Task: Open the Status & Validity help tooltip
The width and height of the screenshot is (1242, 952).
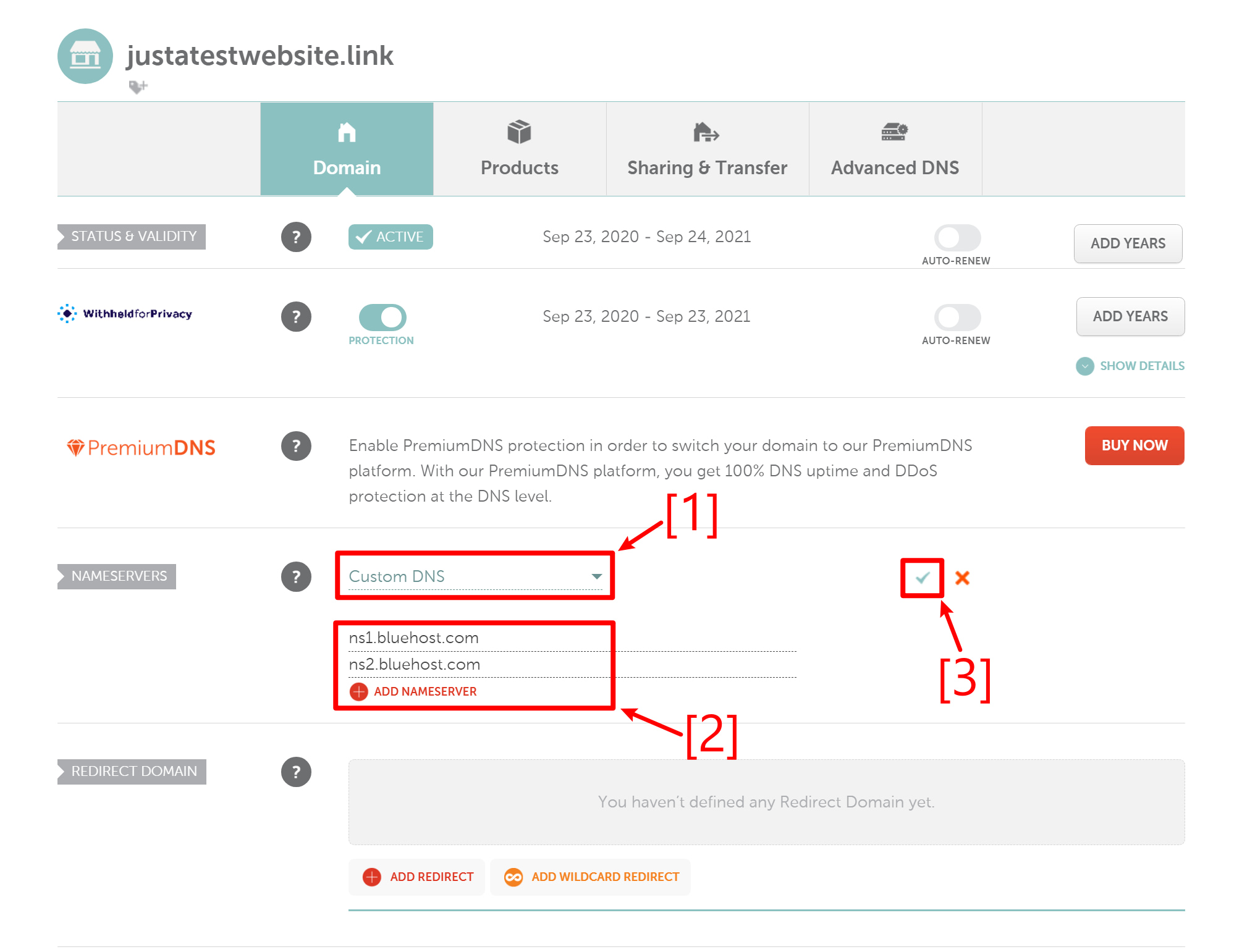Action: (297, 237)
